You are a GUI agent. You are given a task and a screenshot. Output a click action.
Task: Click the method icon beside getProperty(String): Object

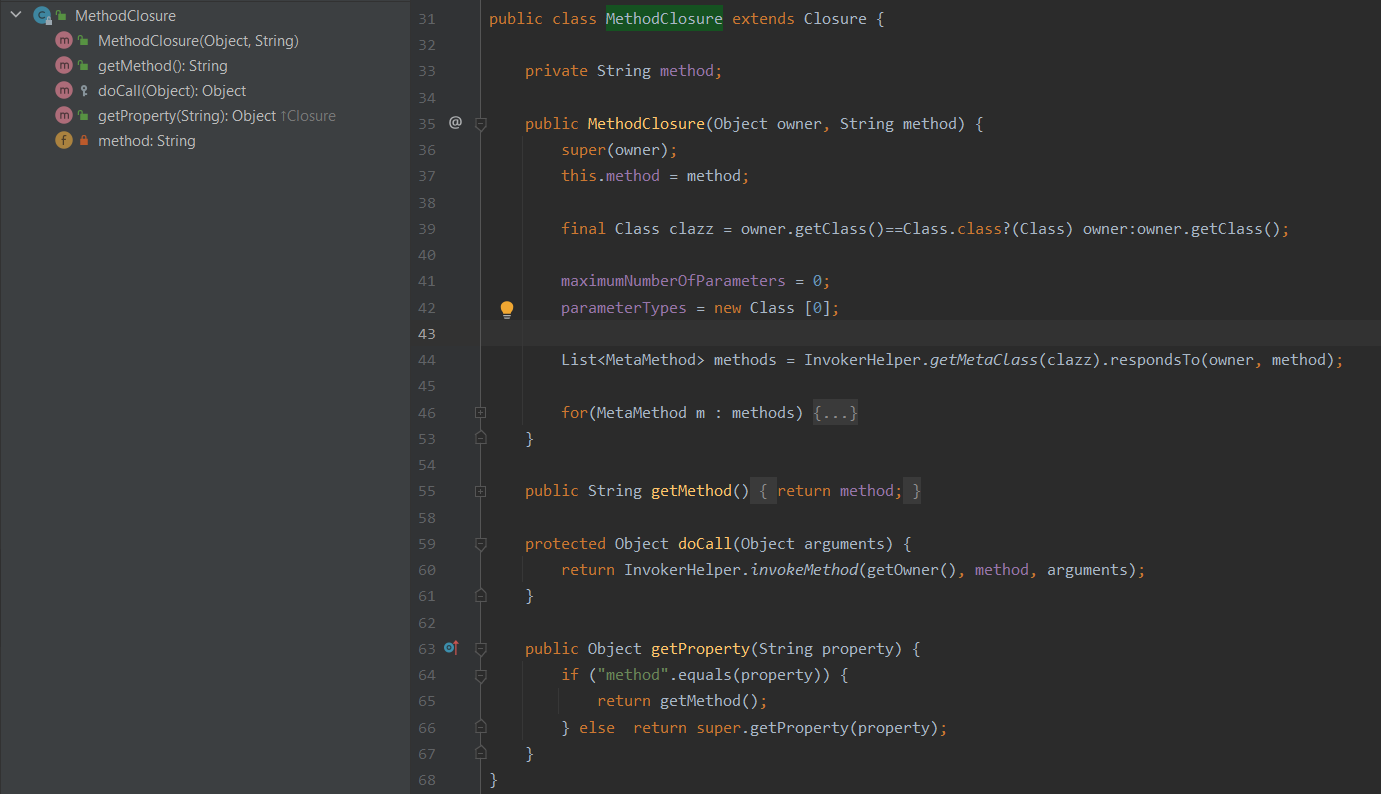tap(64, 116)
